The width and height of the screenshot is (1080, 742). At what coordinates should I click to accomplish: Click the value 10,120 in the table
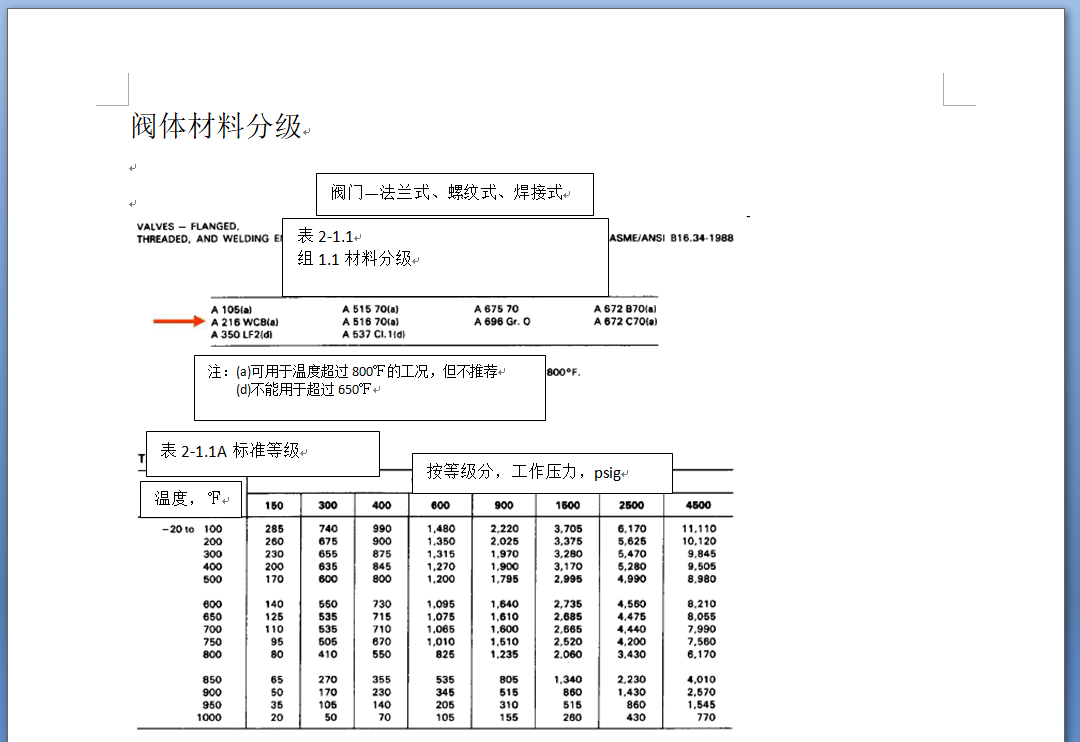[699, 542]
